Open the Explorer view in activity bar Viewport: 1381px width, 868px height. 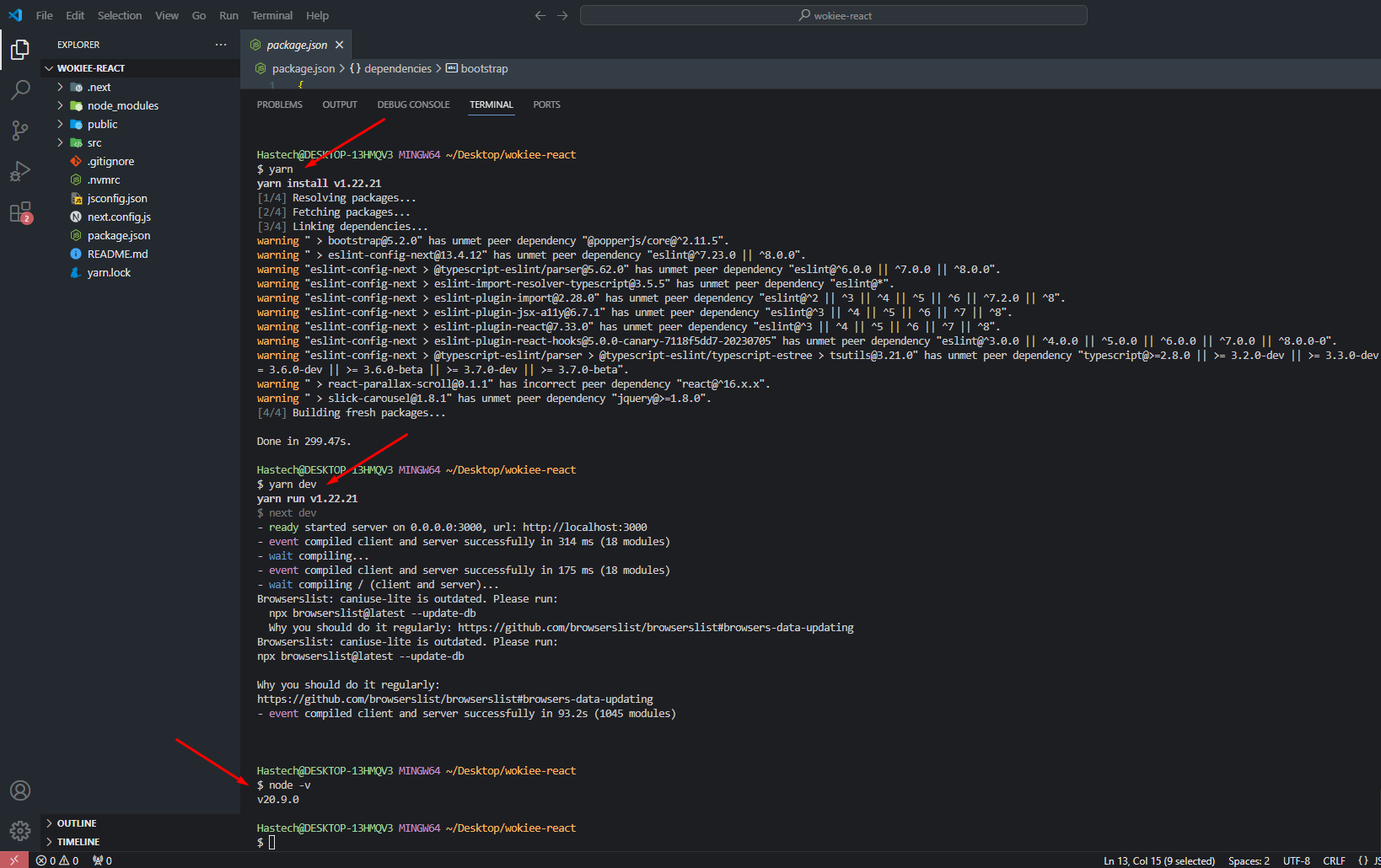(20, 51)
